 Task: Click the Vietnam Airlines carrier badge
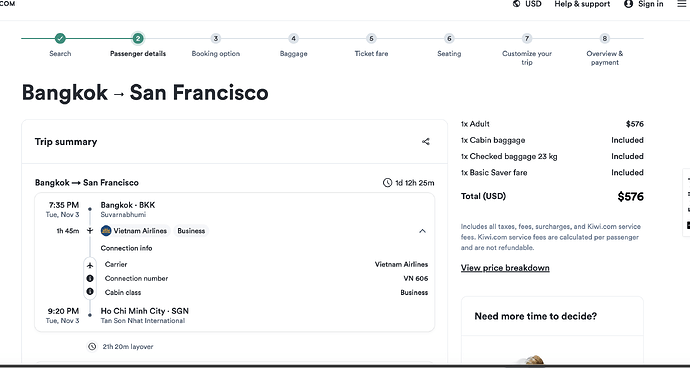(x=135, y=231)
